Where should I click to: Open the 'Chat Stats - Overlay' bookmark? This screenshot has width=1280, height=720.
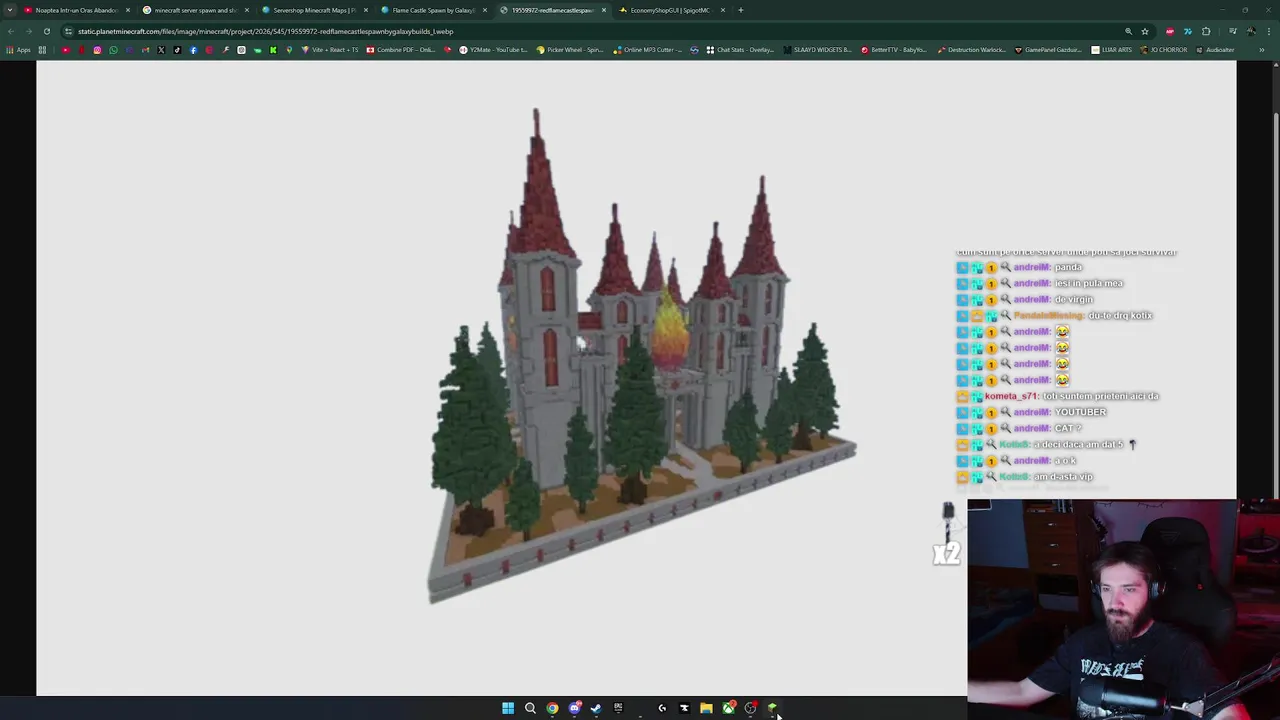[x=739, y=50]
